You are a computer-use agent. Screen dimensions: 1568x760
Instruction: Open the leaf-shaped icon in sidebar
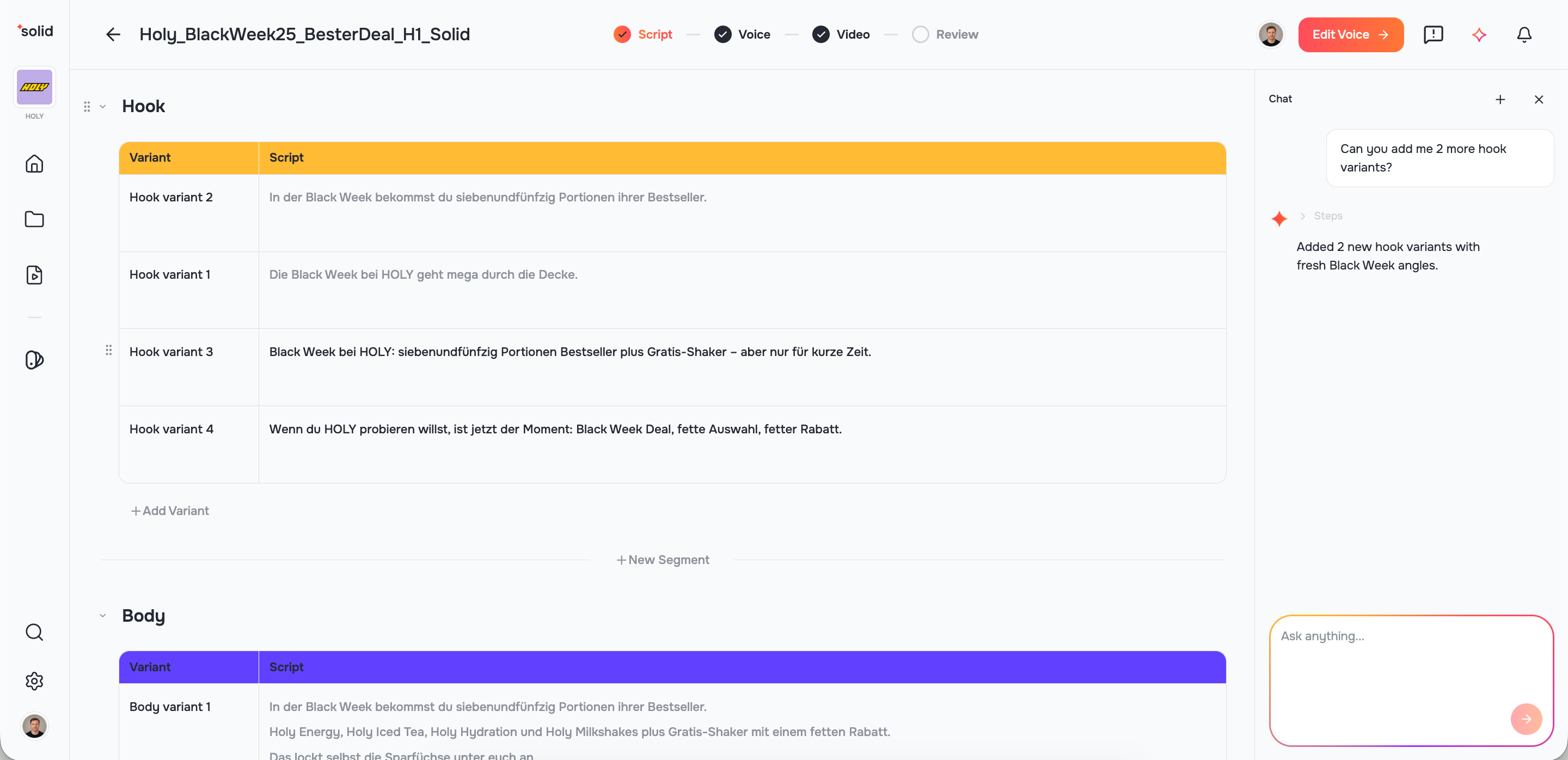tap(35, 360)
